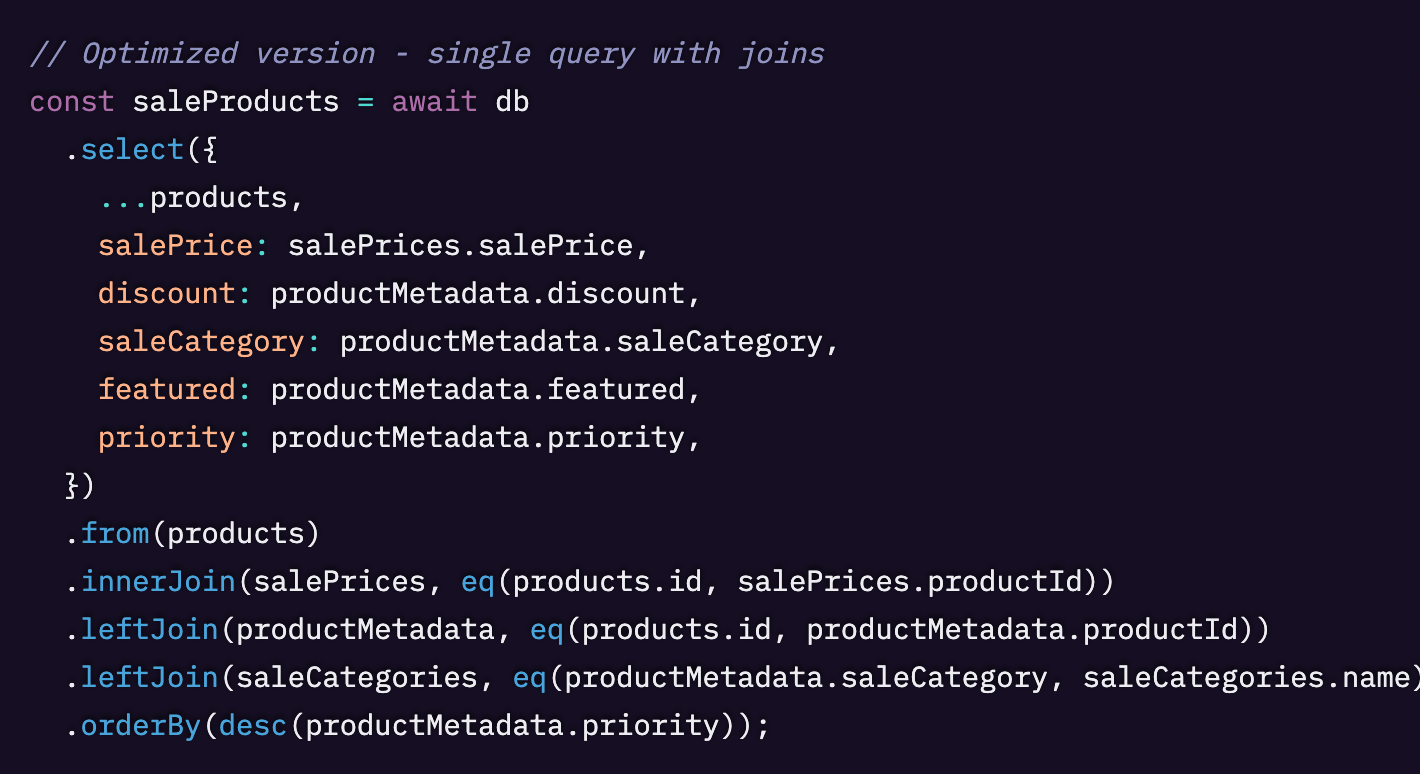Click the db identifier after await

[x=512, y=101]
